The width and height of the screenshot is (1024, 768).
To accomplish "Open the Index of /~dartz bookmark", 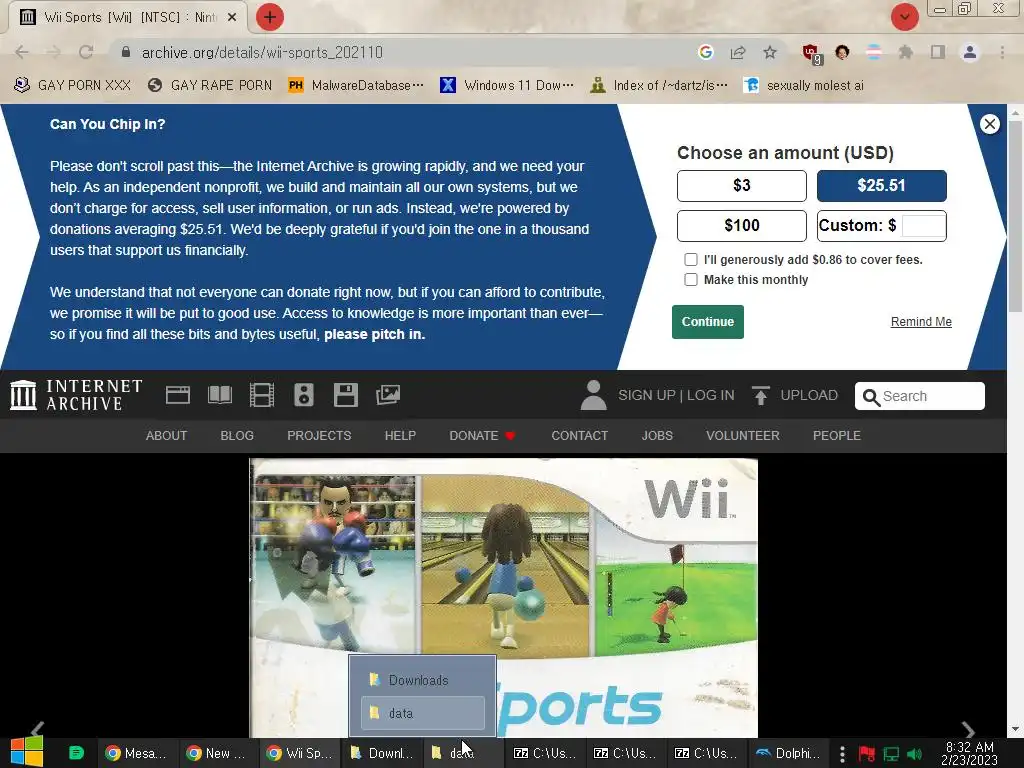I will [659, 86].
